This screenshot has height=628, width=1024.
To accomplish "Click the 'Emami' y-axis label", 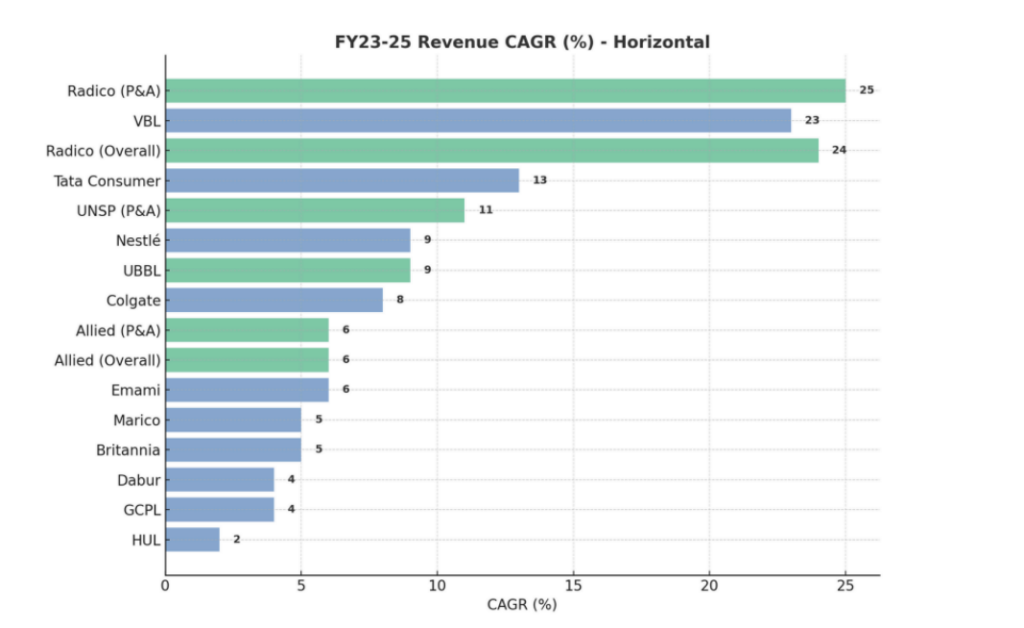I will tap(135, 390).
